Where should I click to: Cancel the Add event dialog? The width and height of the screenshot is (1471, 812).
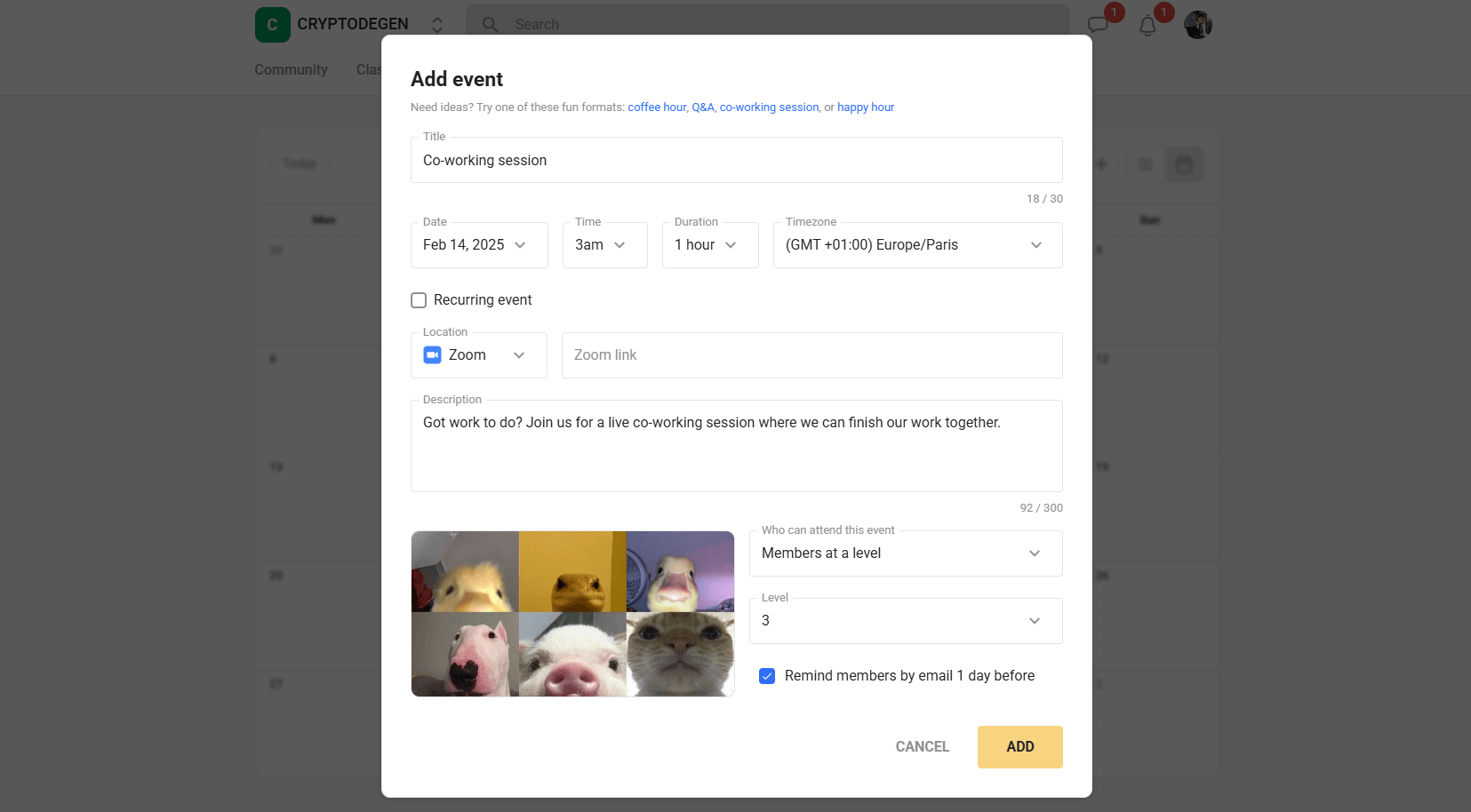tap(922, 747)
